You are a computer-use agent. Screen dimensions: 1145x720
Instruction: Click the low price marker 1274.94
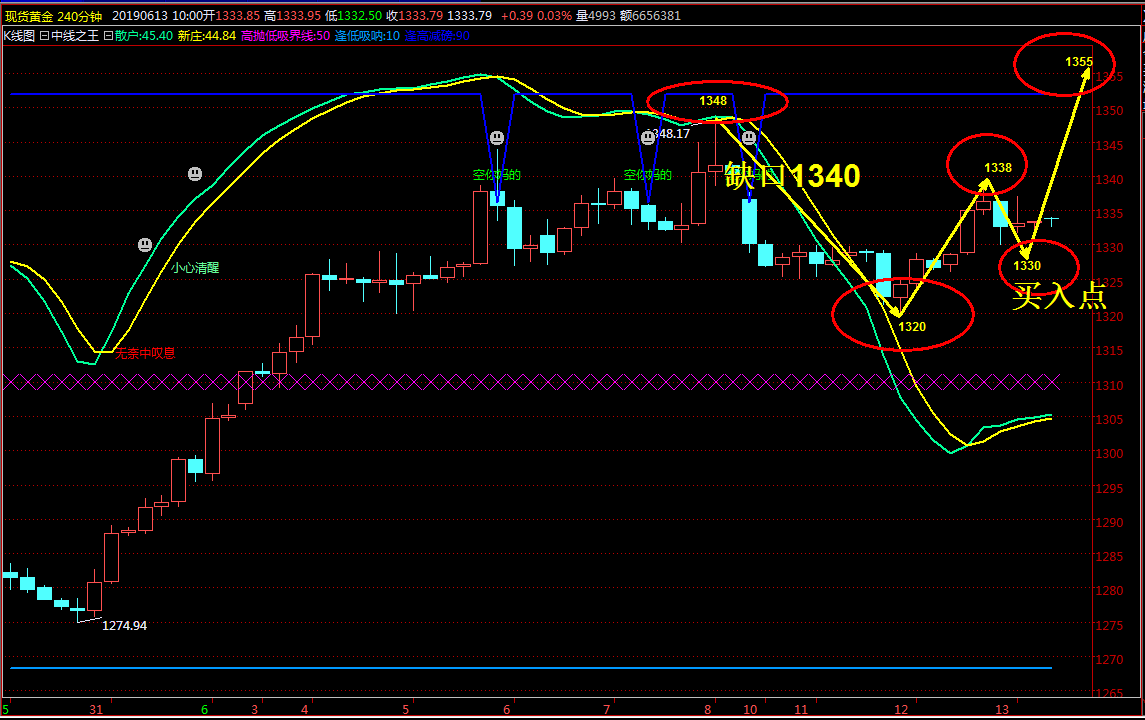[124, 626]
